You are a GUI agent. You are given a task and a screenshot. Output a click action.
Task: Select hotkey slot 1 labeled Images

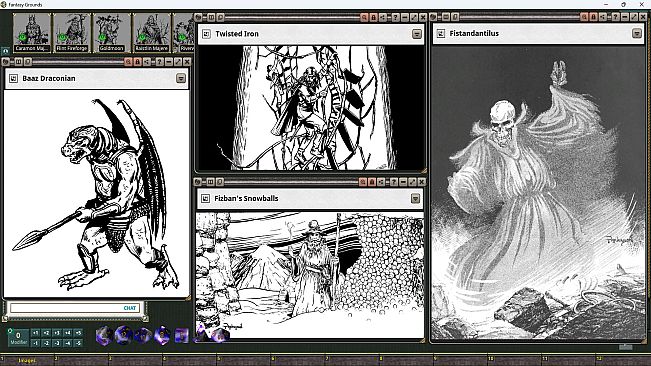click(27, 360)
